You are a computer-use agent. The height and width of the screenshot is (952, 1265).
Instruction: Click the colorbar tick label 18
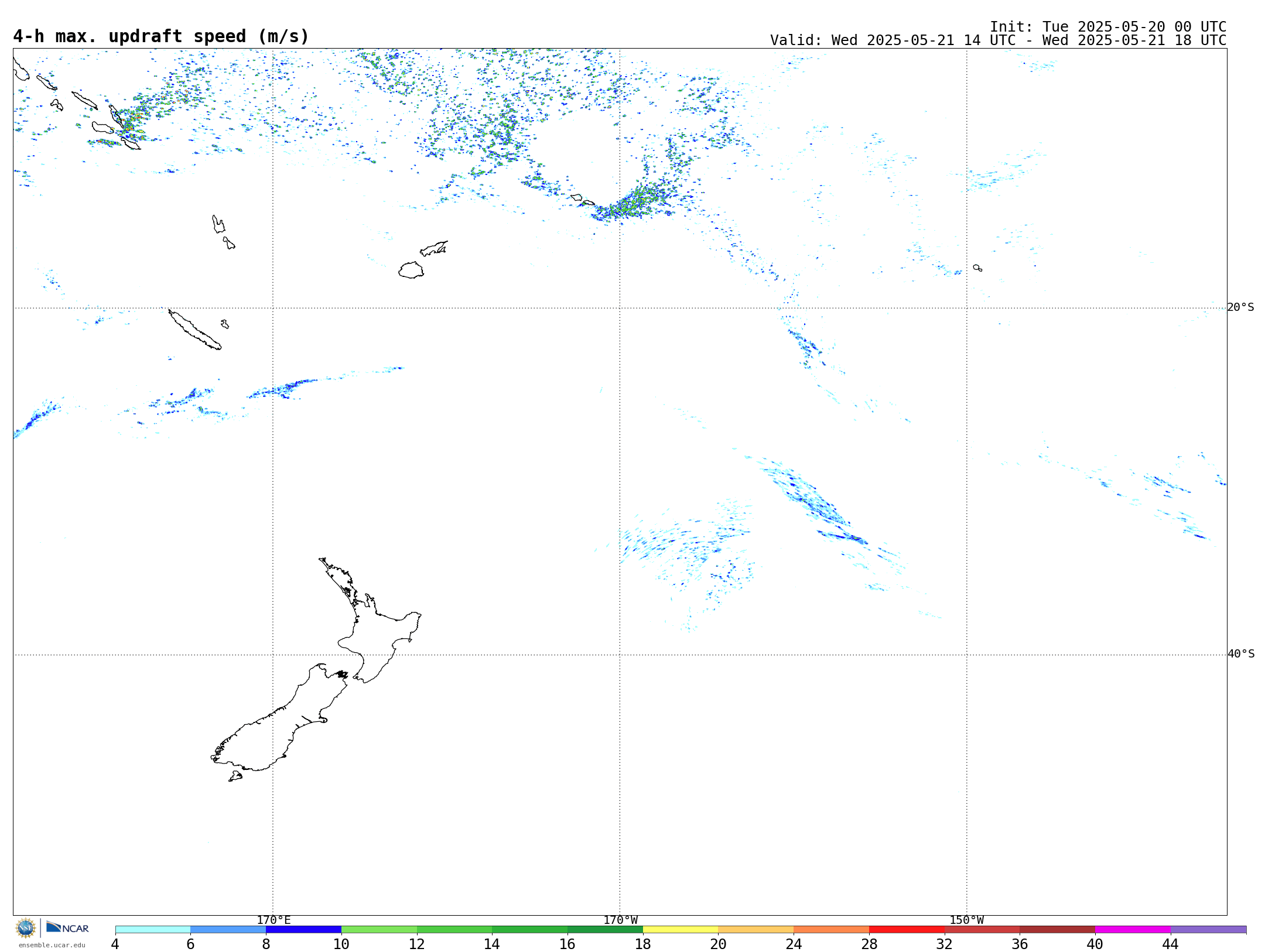tap(643, 944)
